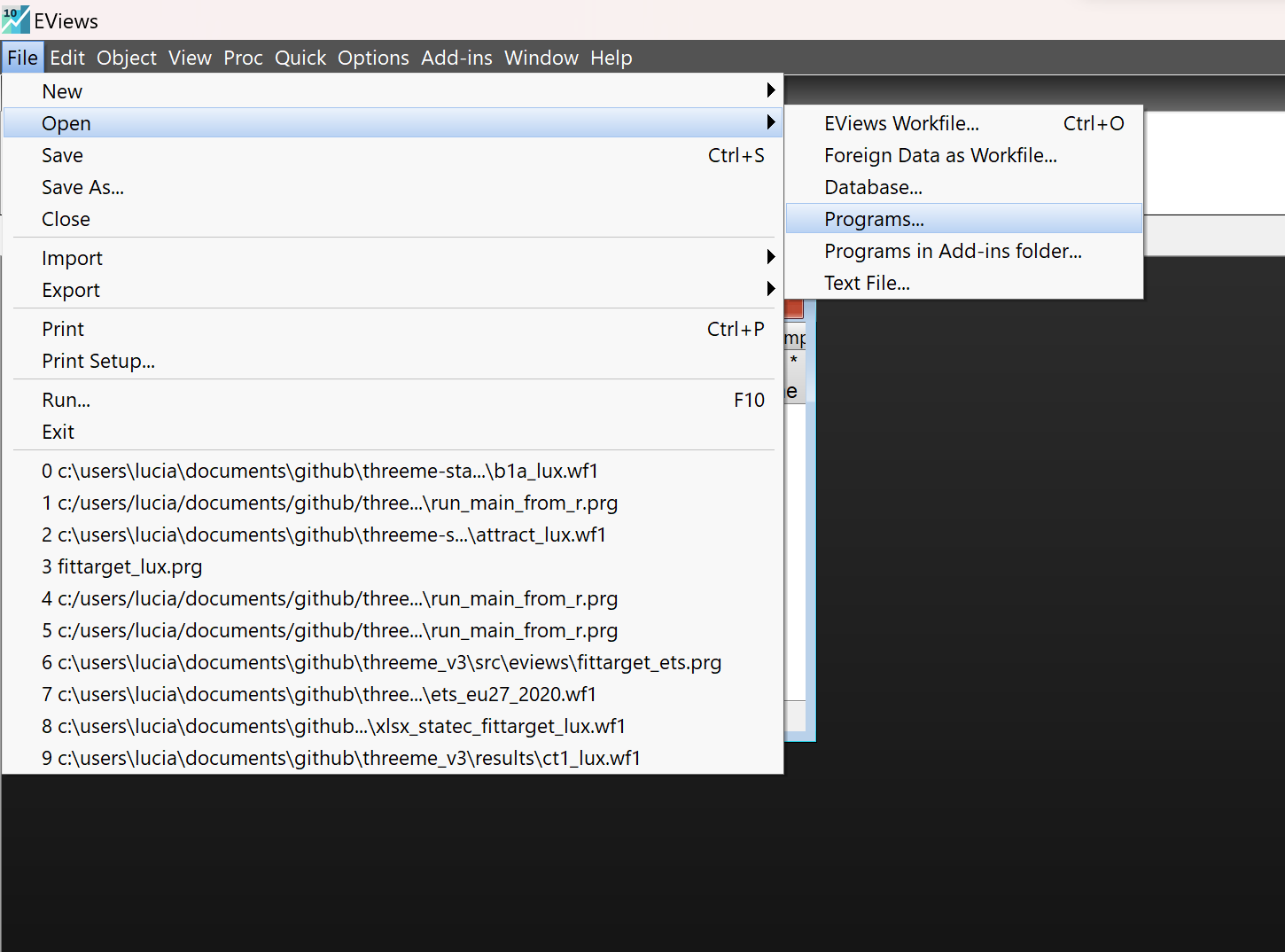Image resolution: width=1285 pixels, height=952 pixels.
Task: Open the Add-ins menu
Action: click(456, 58)
